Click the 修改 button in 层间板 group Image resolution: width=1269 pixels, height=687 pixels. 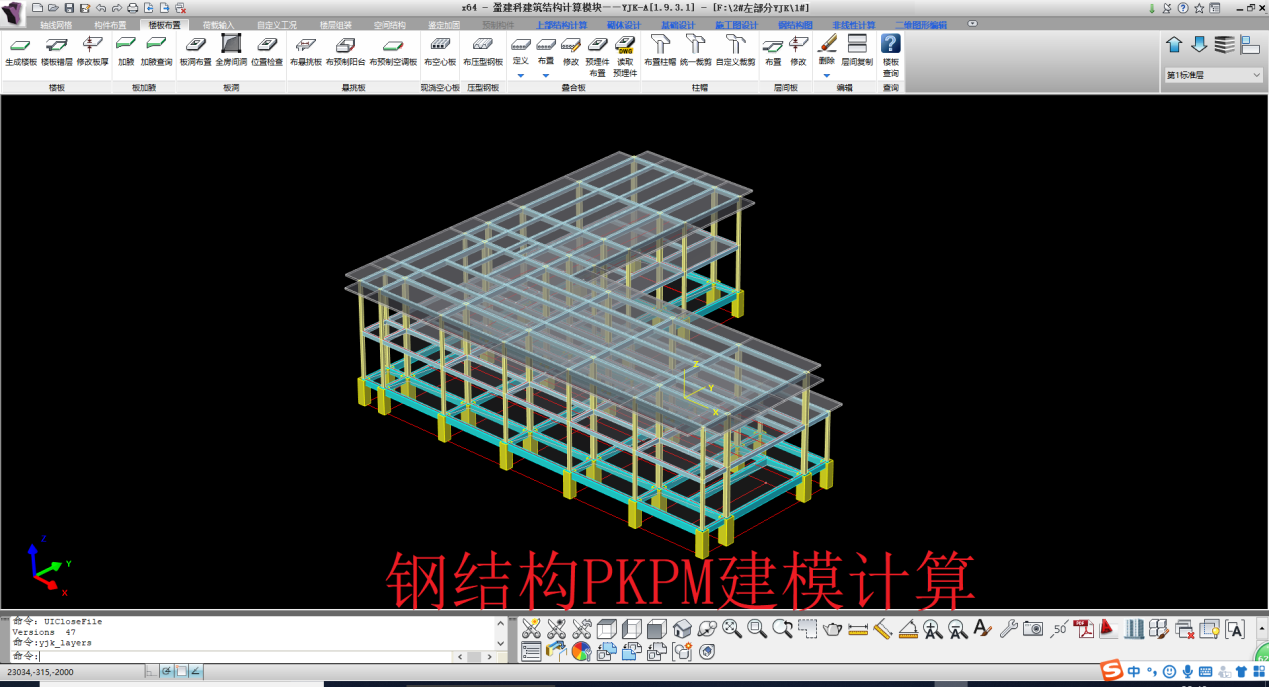click(x=798, y=51)
